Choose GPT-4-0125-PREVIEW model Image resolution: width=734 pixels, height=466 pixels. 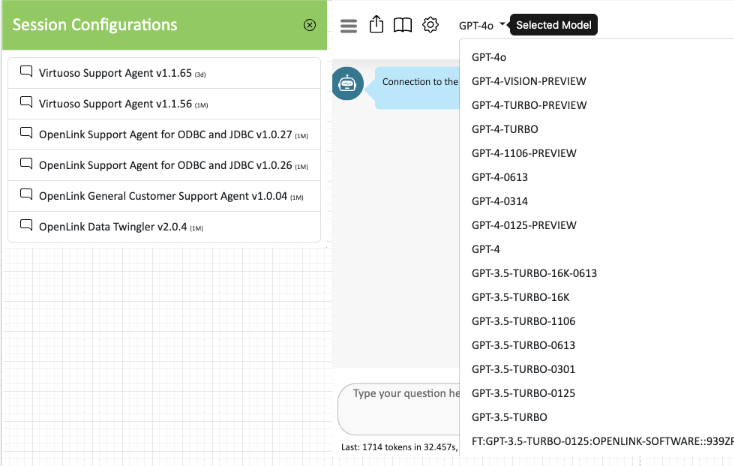pos(524,225)
